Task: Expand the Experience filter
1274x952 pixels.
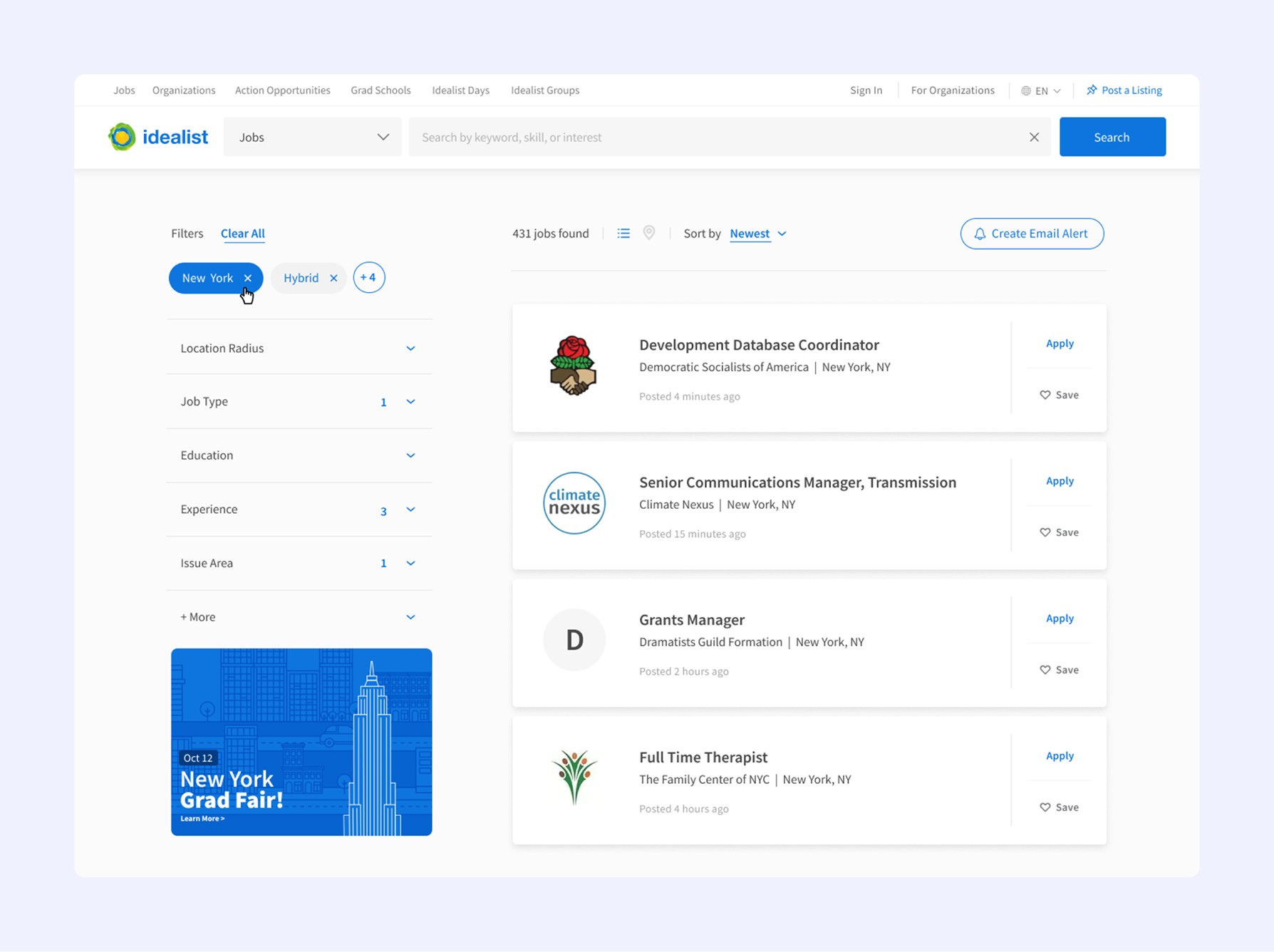Action: point(299,509)
